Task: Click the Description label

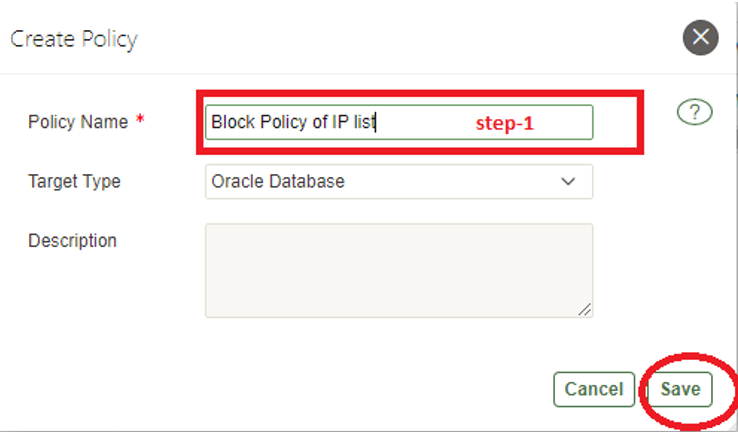Action: 72,241
